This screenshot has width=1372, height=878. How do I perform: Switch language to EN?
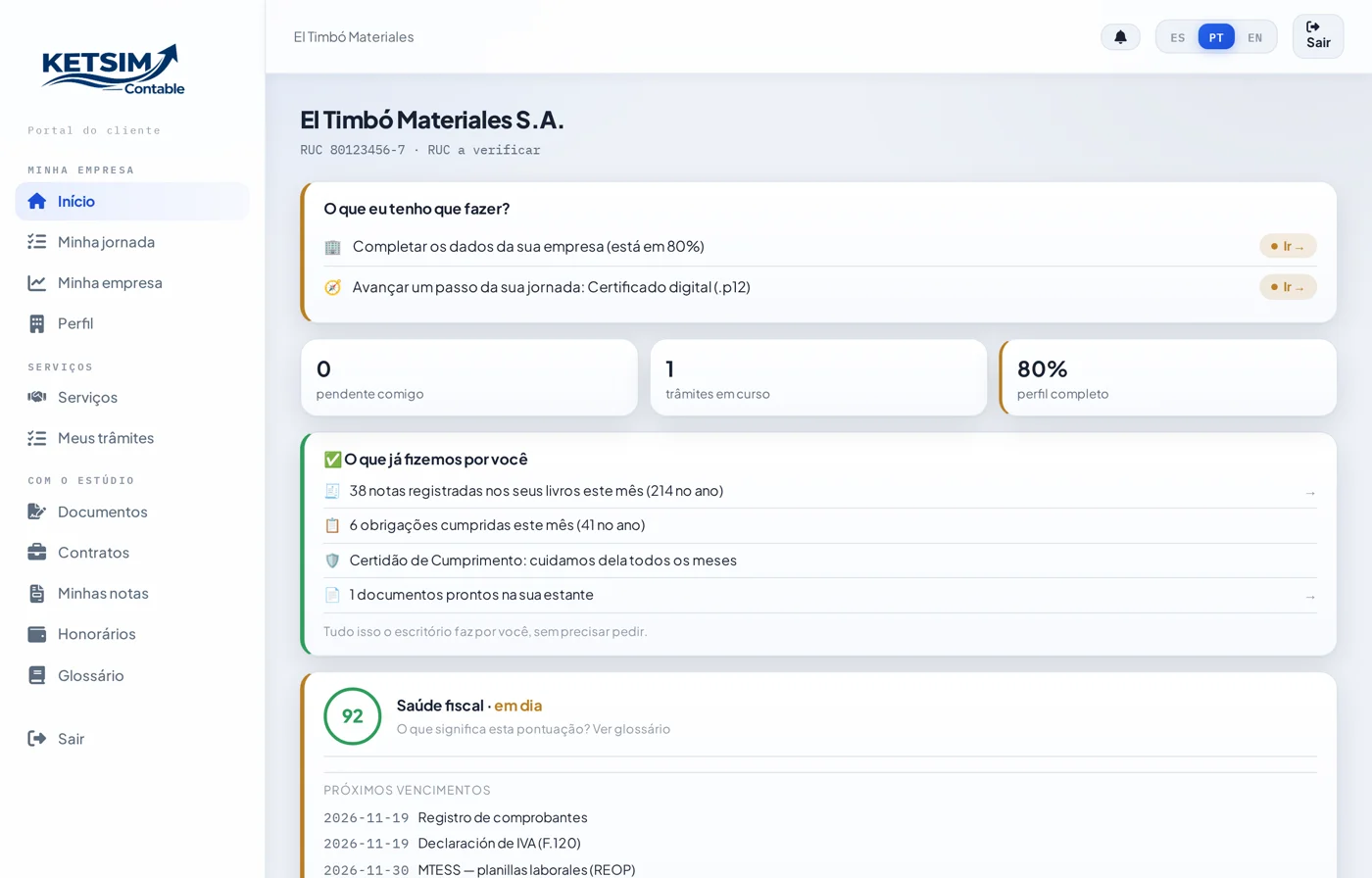point(1255,37)
